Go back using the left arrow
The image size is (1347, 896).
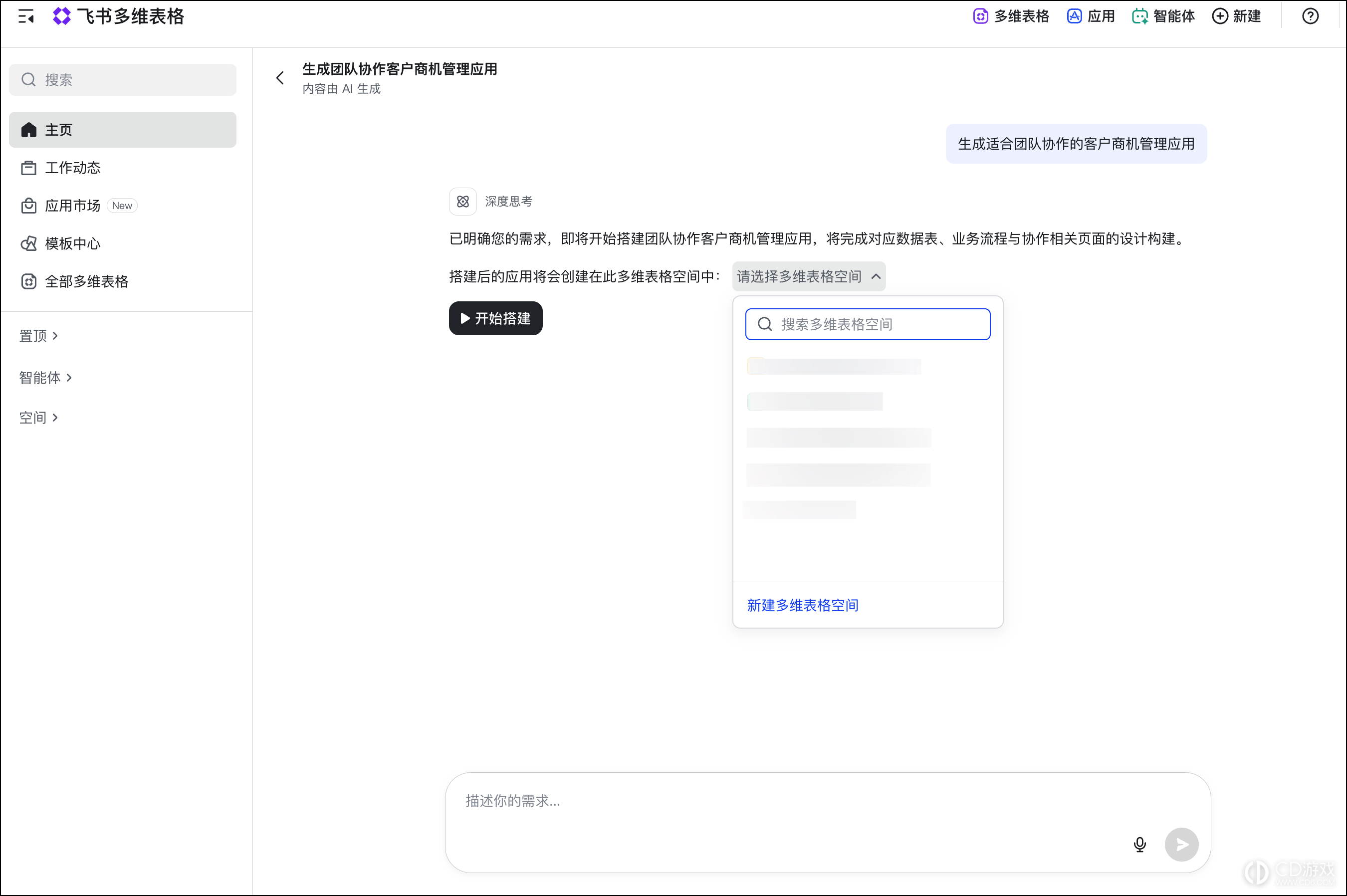pyautogui.click(x=280, y=78)
